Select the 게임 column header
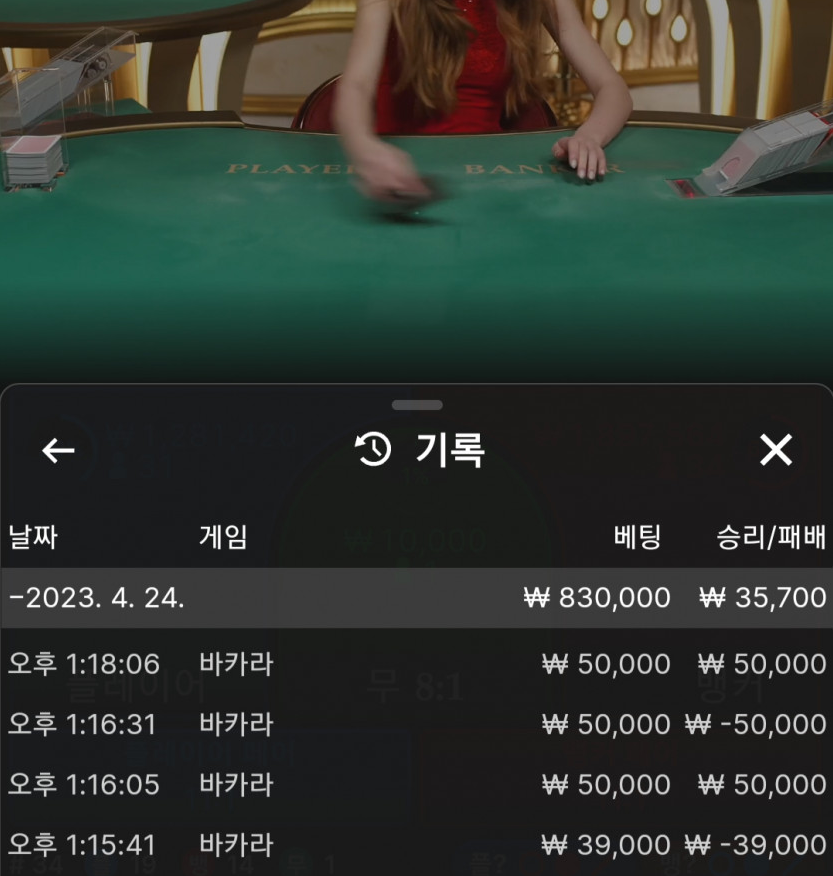The width and height of the screenshot is (833, 876). [223, 537]
